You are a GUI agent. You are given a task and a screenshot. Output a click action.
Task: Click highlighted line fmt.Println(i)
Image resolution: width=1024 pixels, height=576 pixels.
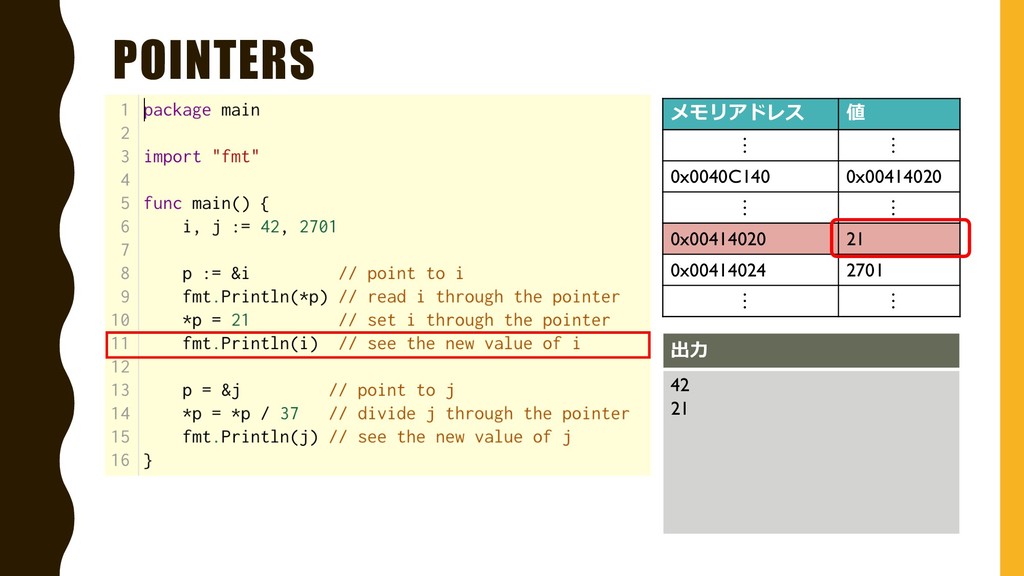click(378, 344)
